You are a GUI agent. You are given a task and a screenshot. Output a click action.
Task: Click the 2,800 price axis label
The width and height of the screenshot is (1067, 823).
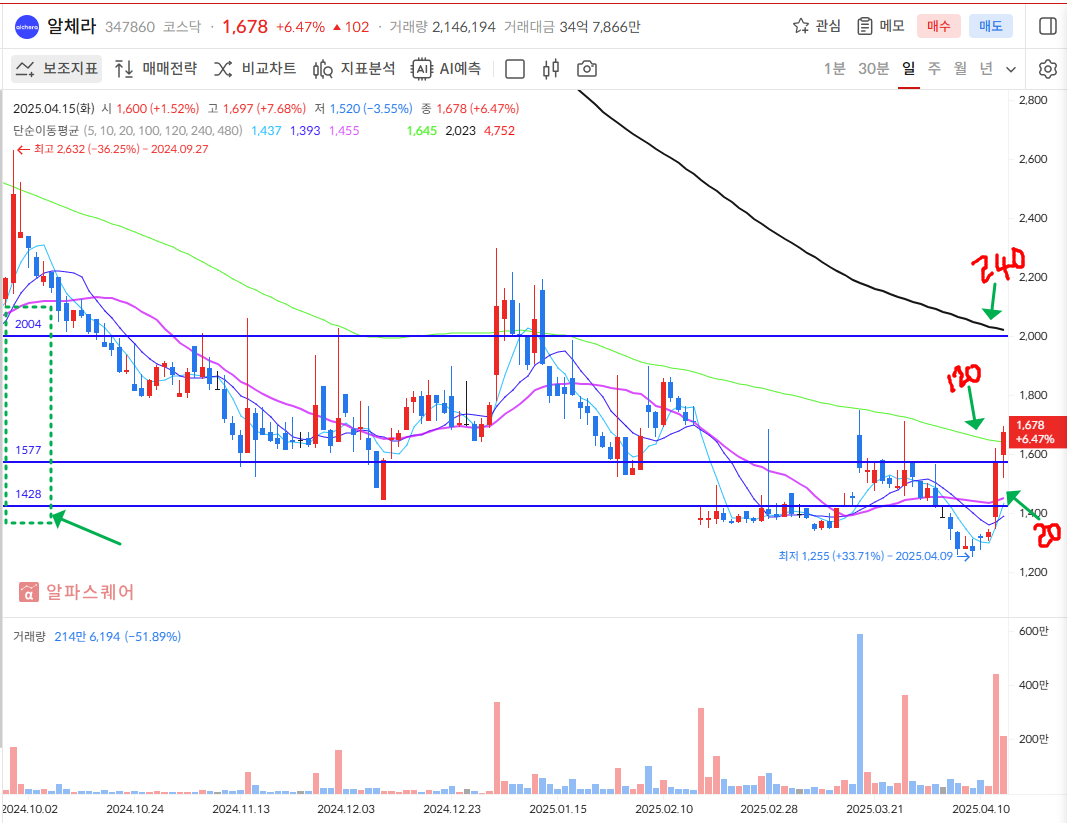click(x=1033, y=100)
